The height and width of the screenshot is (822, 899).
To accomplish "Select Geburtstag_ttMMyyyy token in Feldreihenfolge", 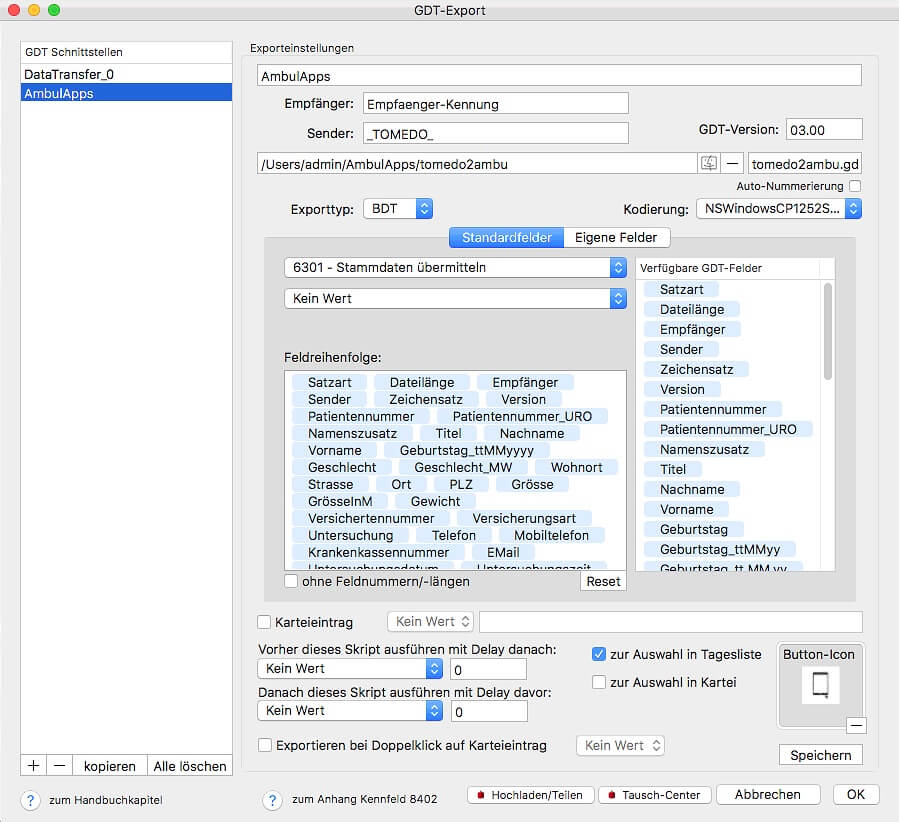I will [x=467, y=451].
